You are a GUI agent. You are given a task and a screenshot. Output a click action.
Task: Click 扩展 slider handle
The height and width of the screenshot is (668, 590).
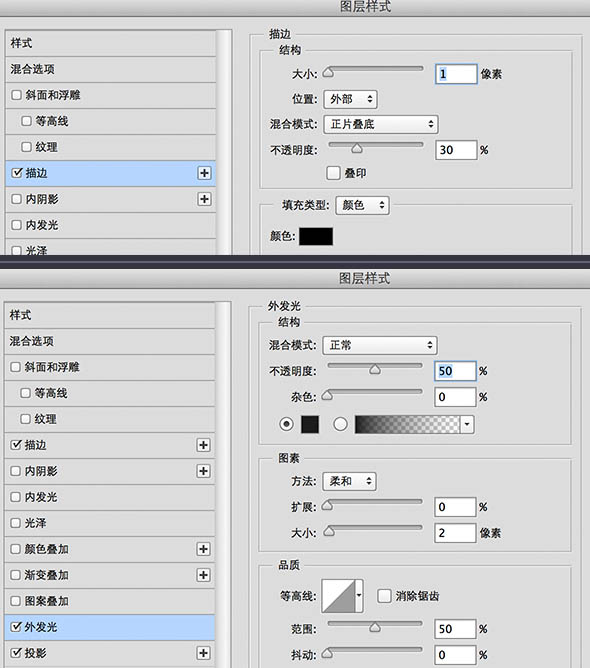(327, 505)
